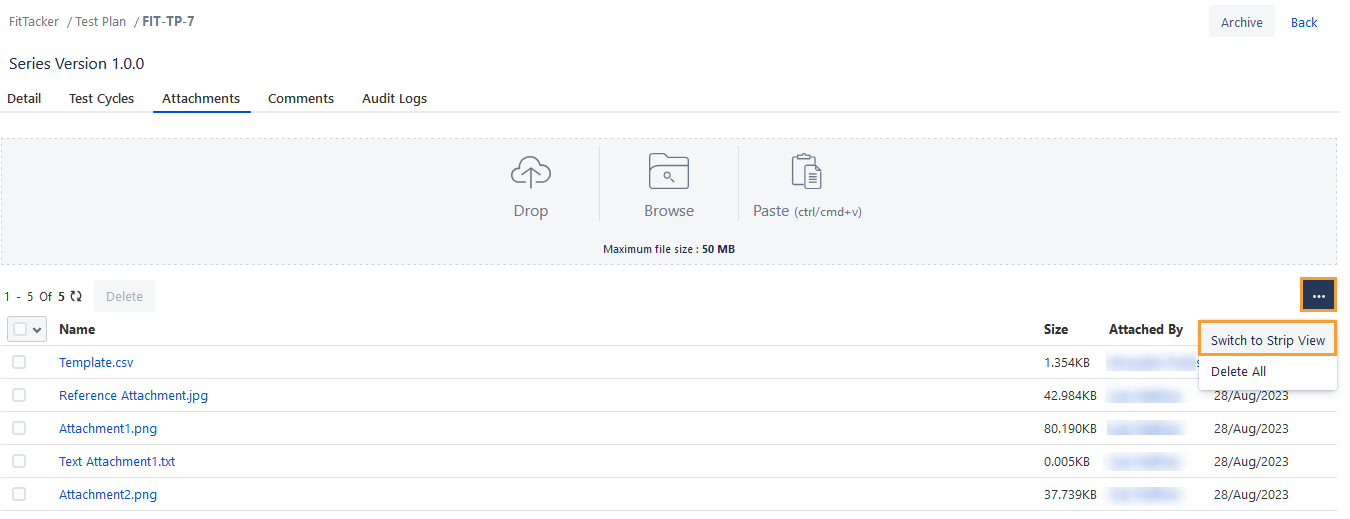Viewport: 1350px width, 519px height.
Task: Check the box for Attachment2.png
Action: coord(19,494)
